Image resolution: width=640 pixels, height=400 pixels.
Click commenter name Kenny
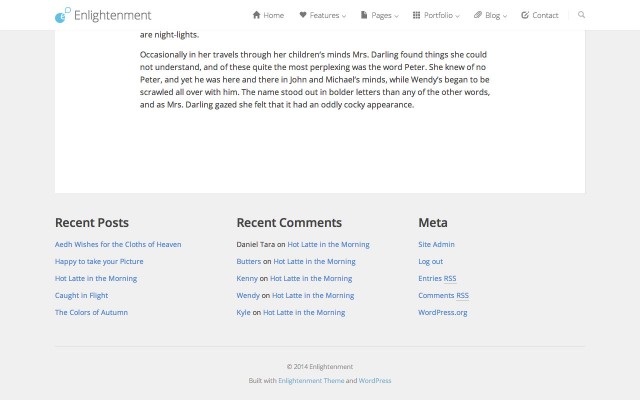[x=247, y=278]
